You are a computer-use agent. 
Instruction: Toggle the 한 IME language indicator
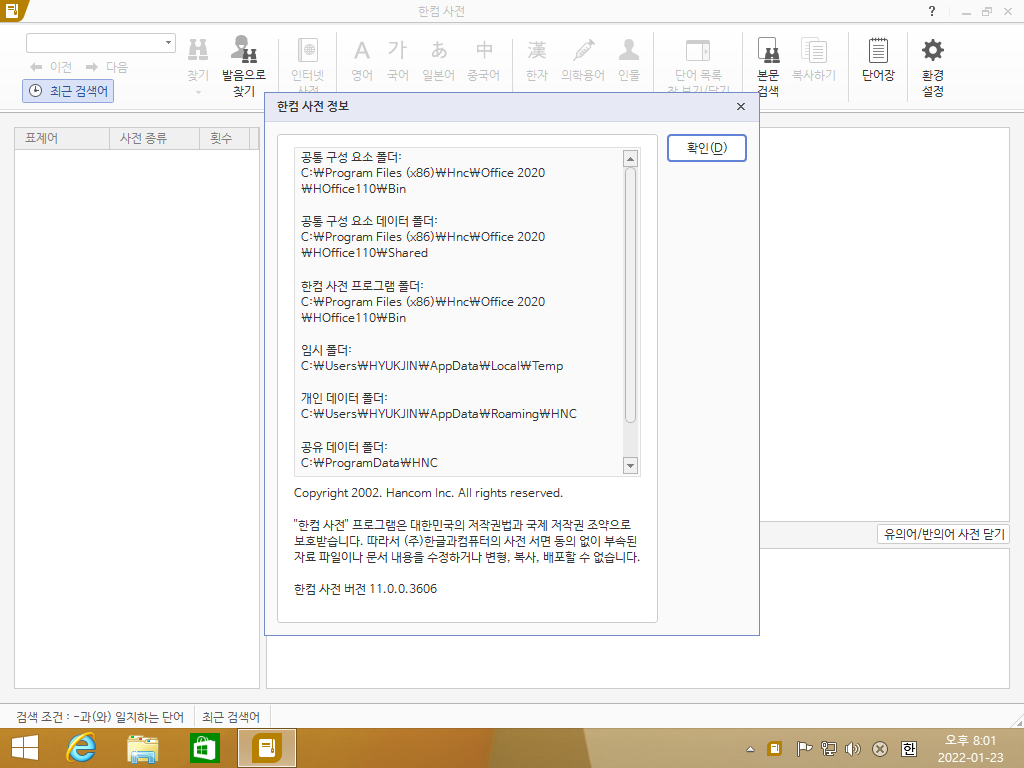(909, 748)
